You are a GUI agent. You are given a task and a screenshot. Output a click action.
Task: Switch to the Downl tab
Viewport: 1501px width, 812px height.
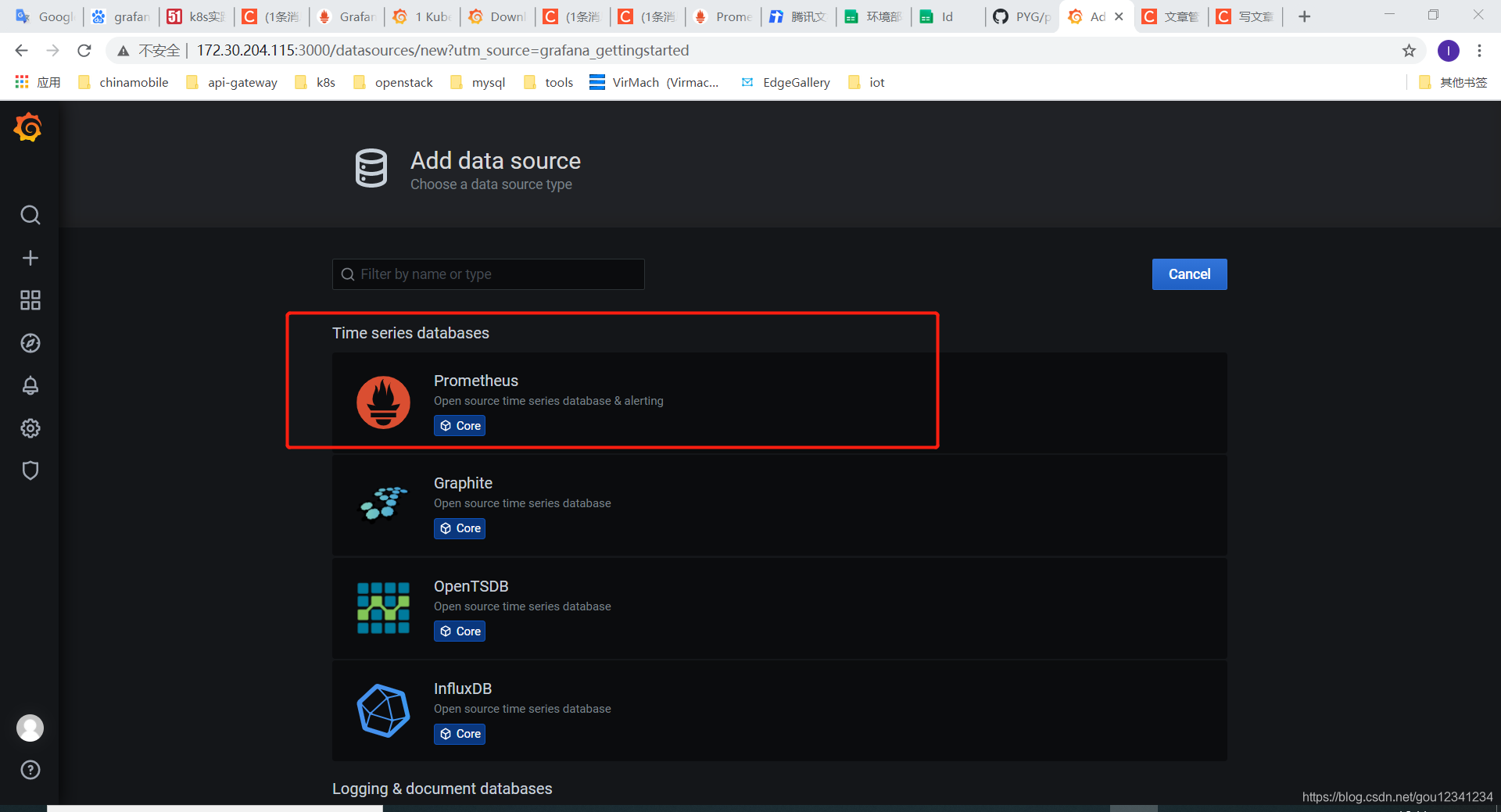pos(497,16)
